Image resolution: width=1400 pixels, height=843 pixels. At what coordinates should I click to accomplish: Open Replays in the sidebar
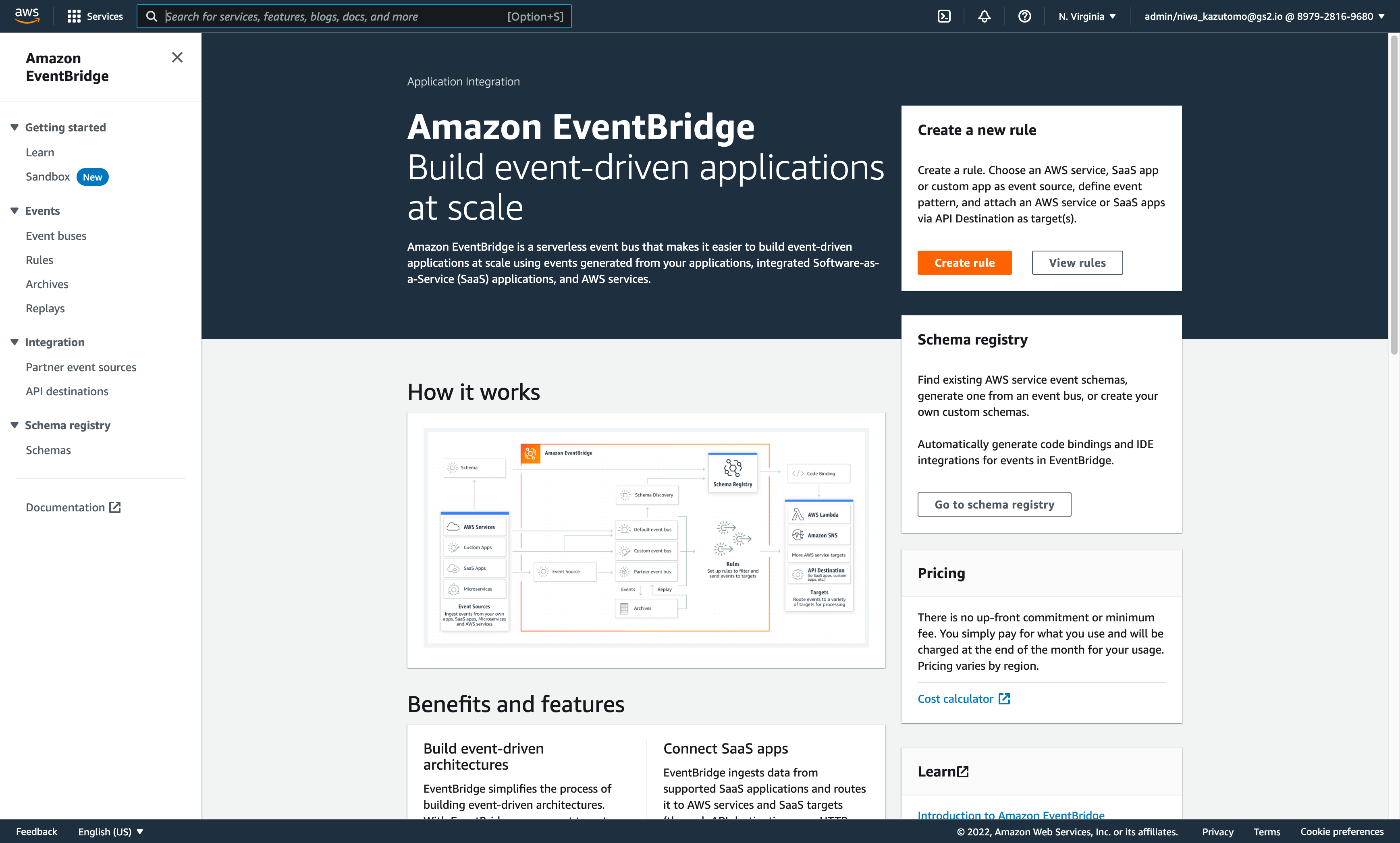(x=45, y=308)
